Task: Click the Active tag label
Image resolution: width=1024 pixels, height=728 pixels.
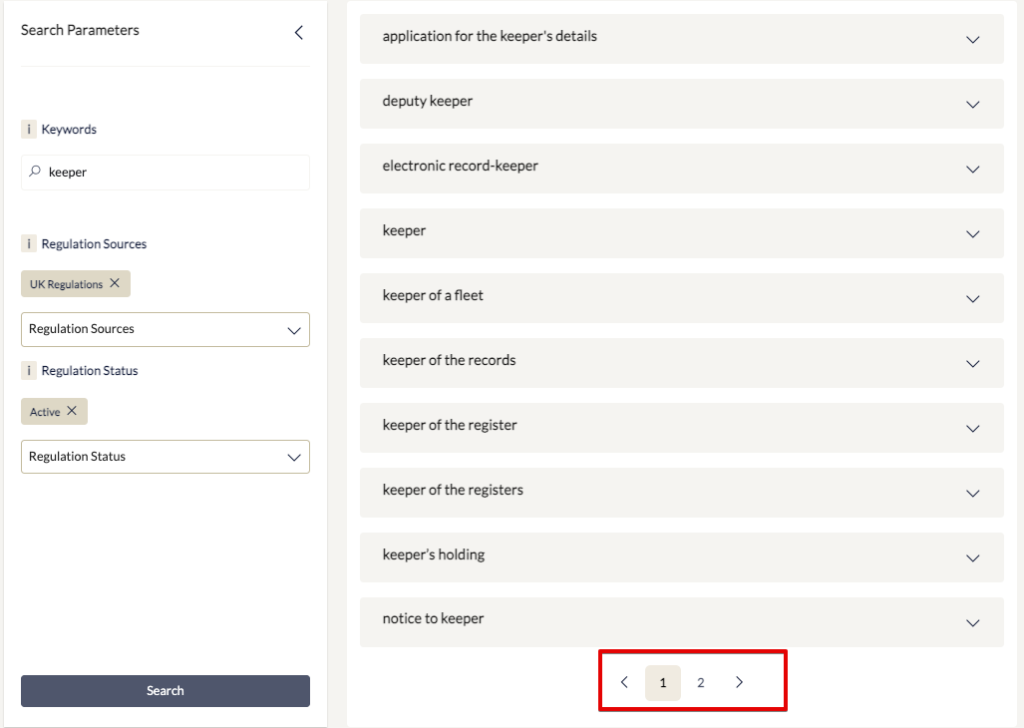Action: (45, 412)
